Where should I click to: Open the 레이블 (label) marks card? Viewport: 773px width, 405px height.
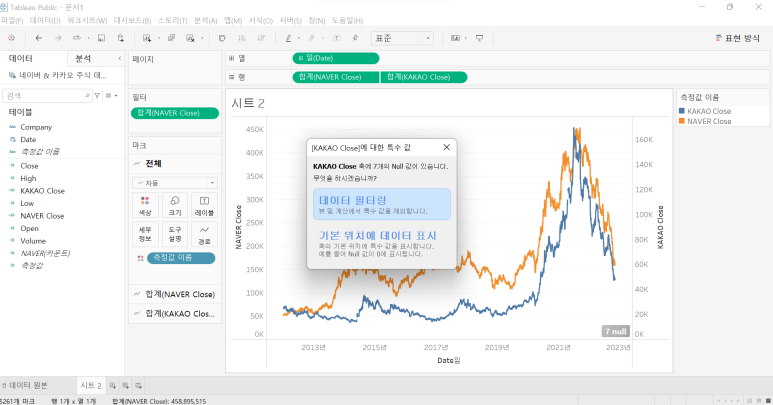tap(204, 205)
